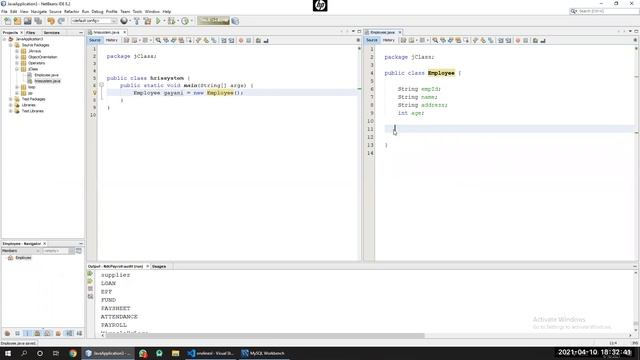Click Clean and Build Project icon

147,21
